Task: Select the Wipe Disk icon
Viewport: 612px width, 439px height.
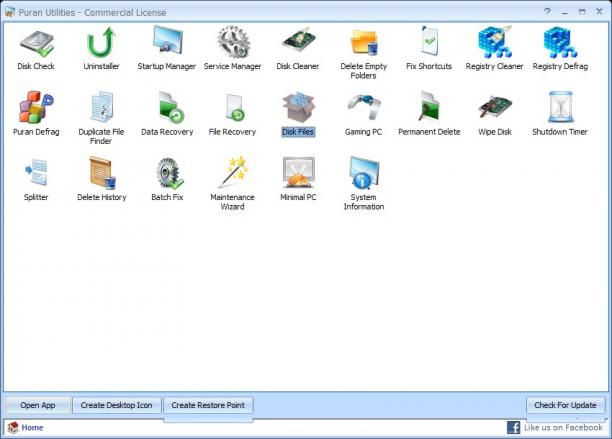Action: coord(495,107)
